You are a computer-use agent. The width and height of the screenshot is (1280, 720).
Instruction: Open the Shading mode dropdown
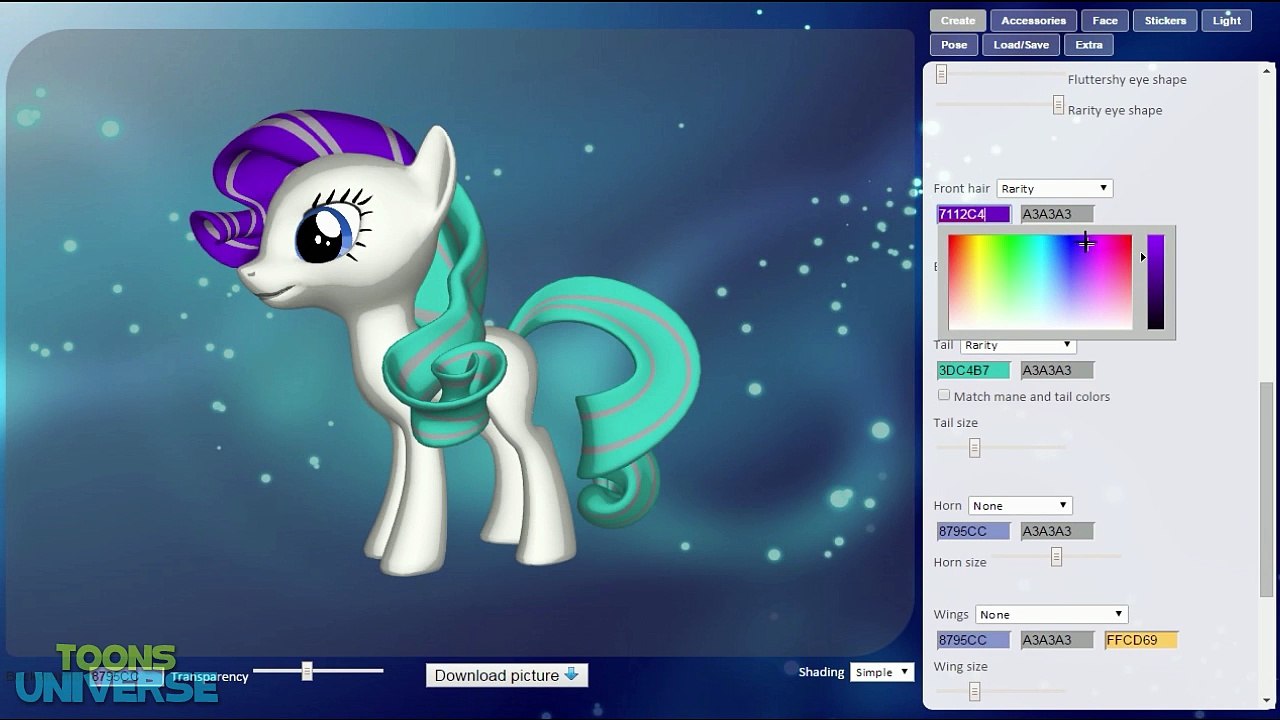point(881,672)
